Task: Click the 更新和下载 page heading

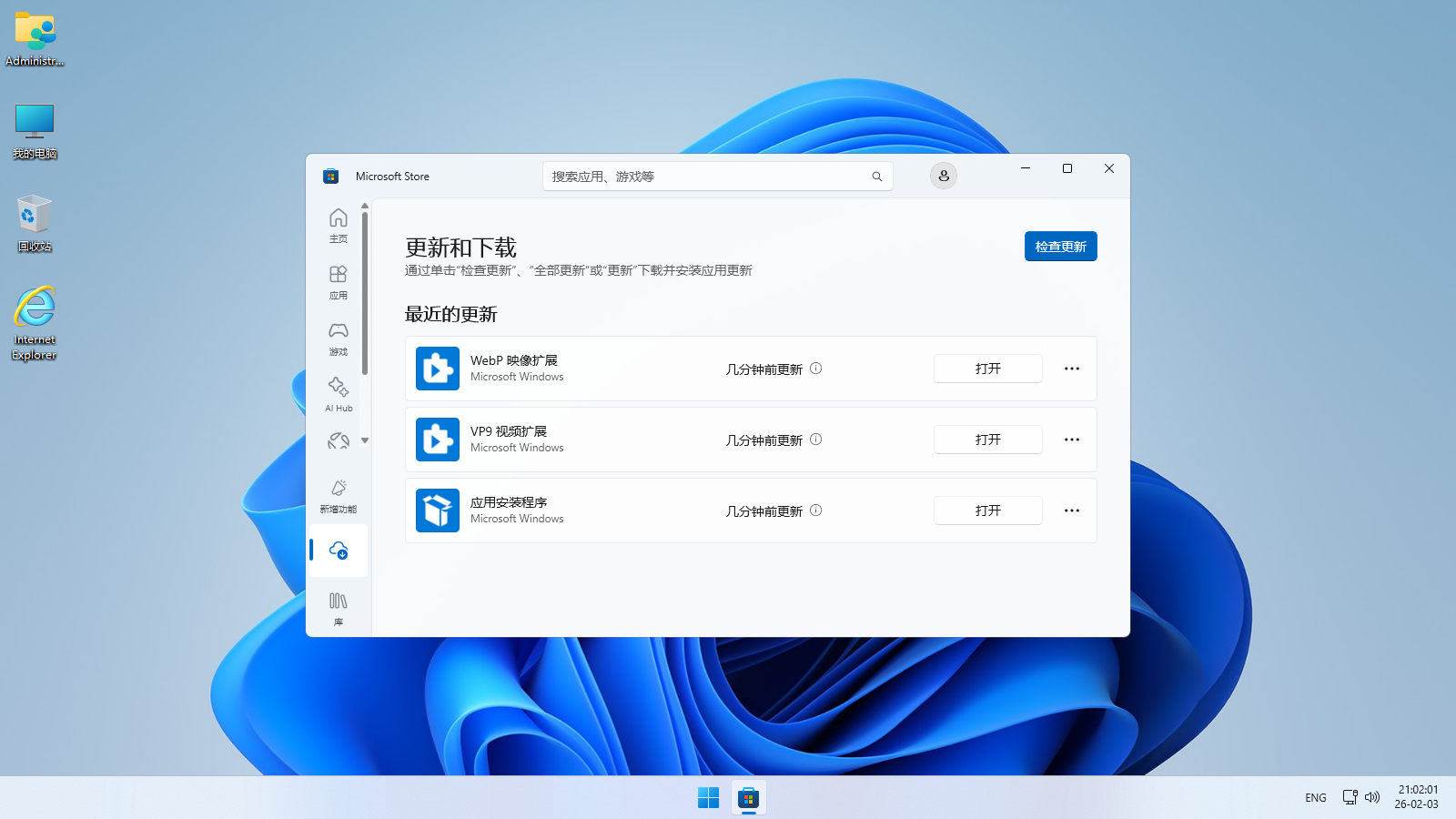Action: [460, 248]
